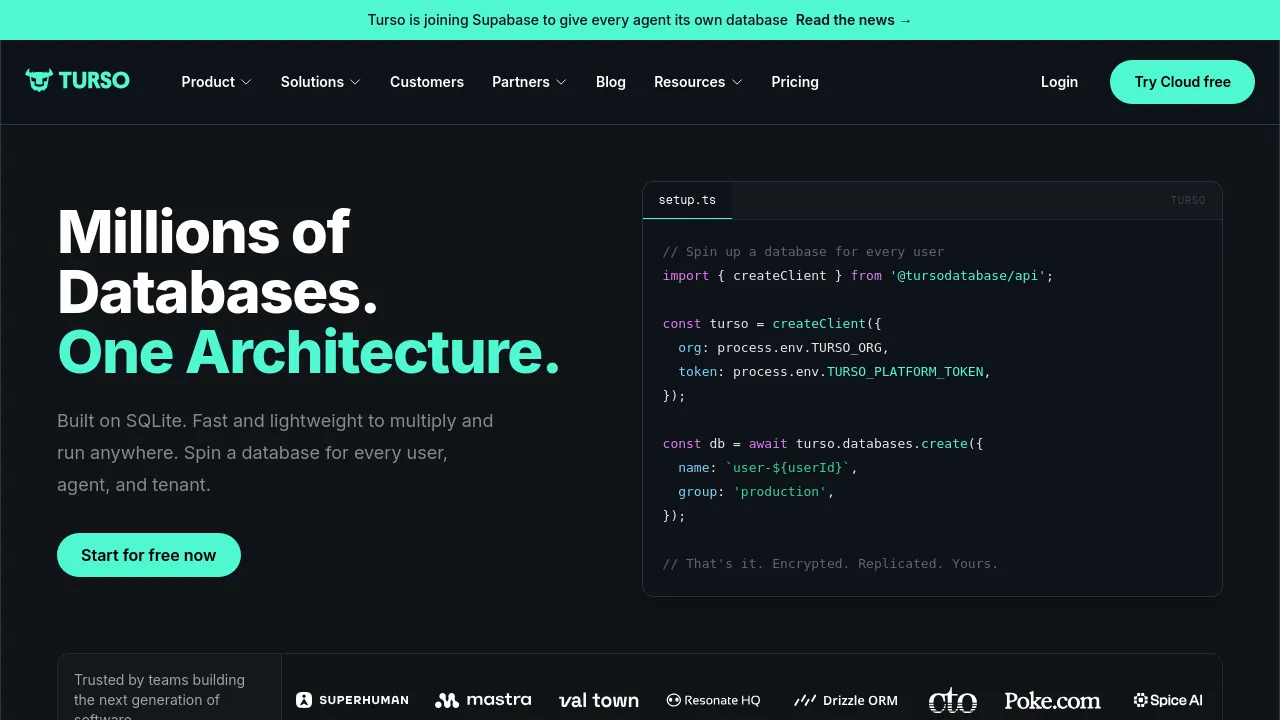Expand the Partners chevron arrow

click(561, 82)
